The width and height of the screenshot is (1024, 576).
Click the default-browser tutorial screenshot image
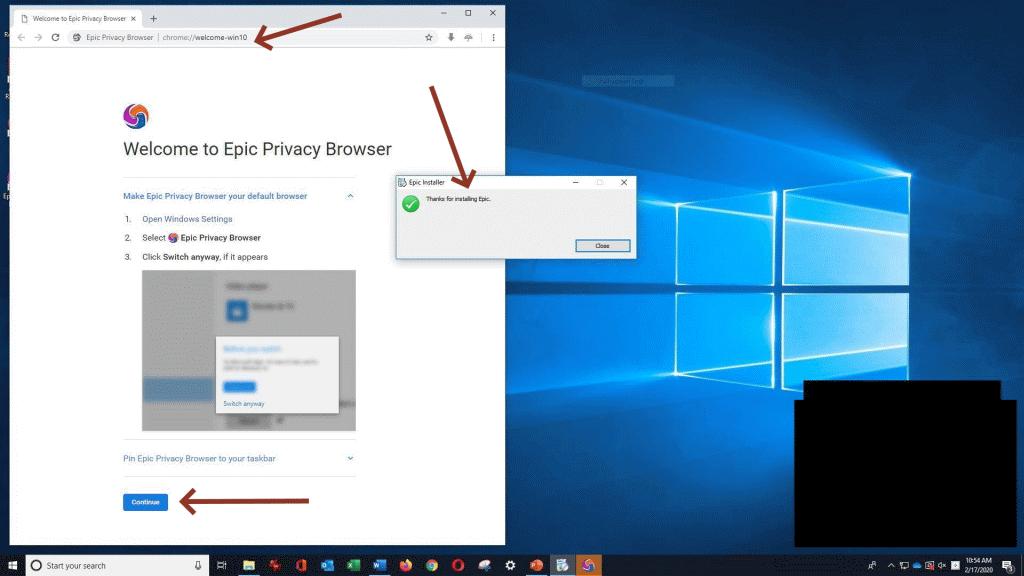pos(249,350)
